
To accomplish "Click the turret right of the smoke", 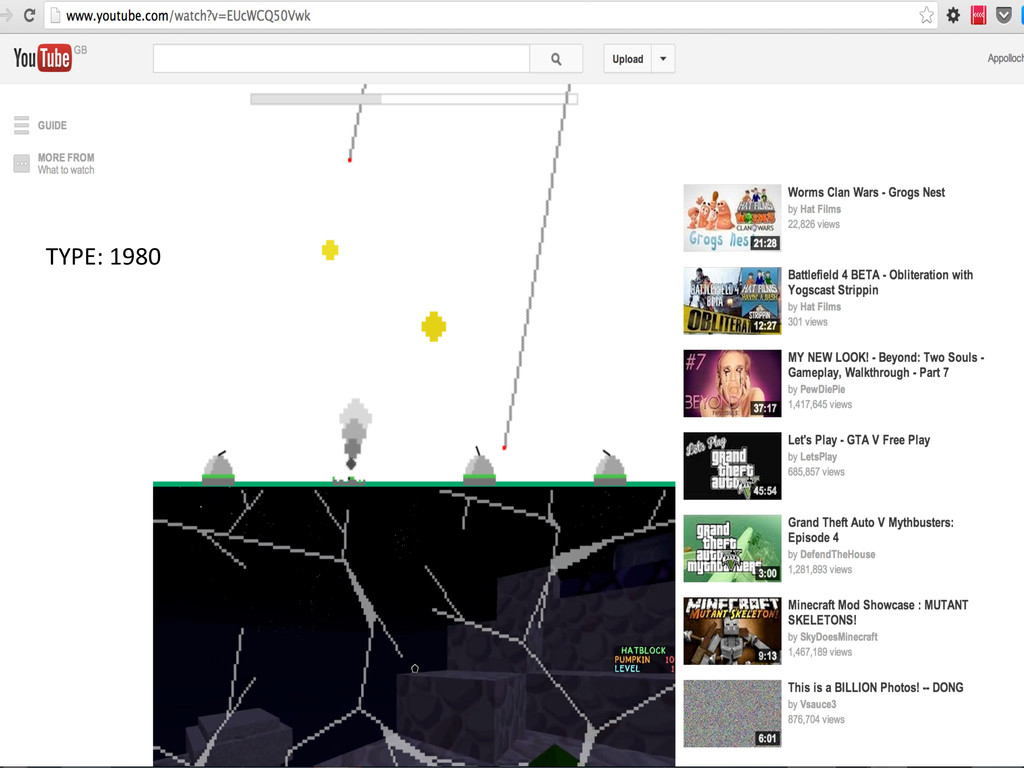I will [x=479, y=466].
